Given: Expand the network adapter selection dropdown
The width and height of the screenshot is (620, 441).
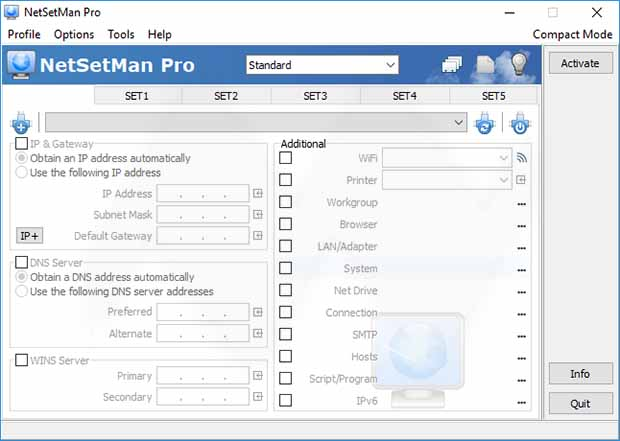Looking at the screenshot, I should point(256,123).
